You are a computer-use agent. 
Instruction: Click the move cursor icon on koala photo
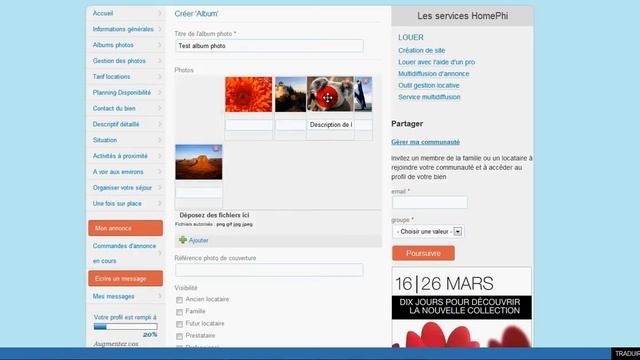click(x=327, y=98)
